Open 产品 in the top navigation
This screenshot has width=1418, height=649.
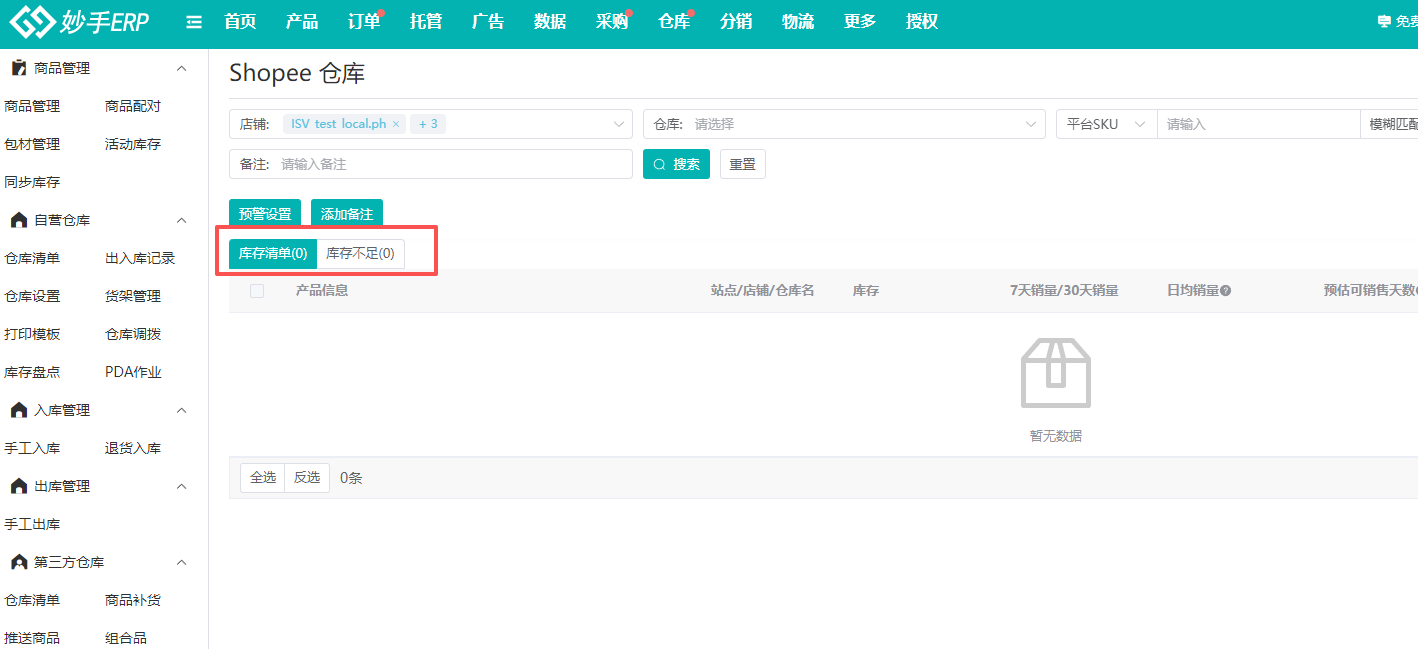(x=302, y=22)
